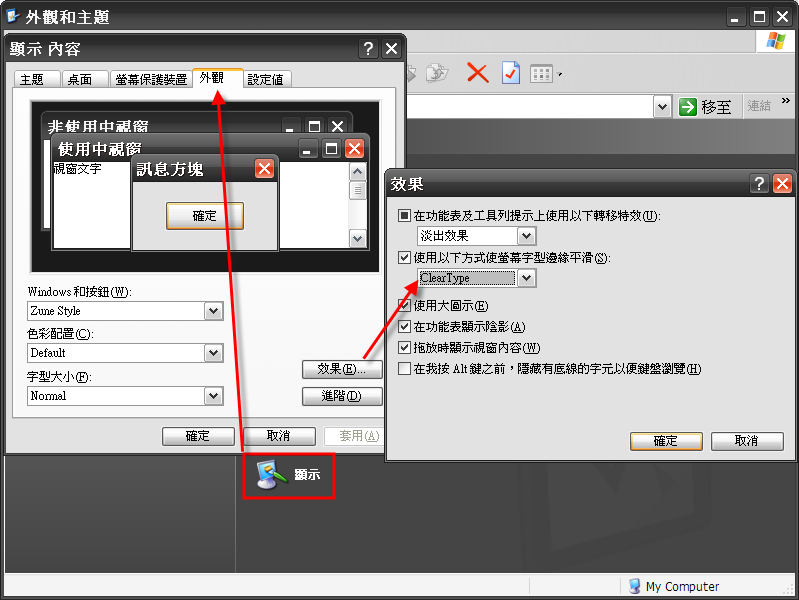Close the 效果 dialog

[x=782, y=184]
